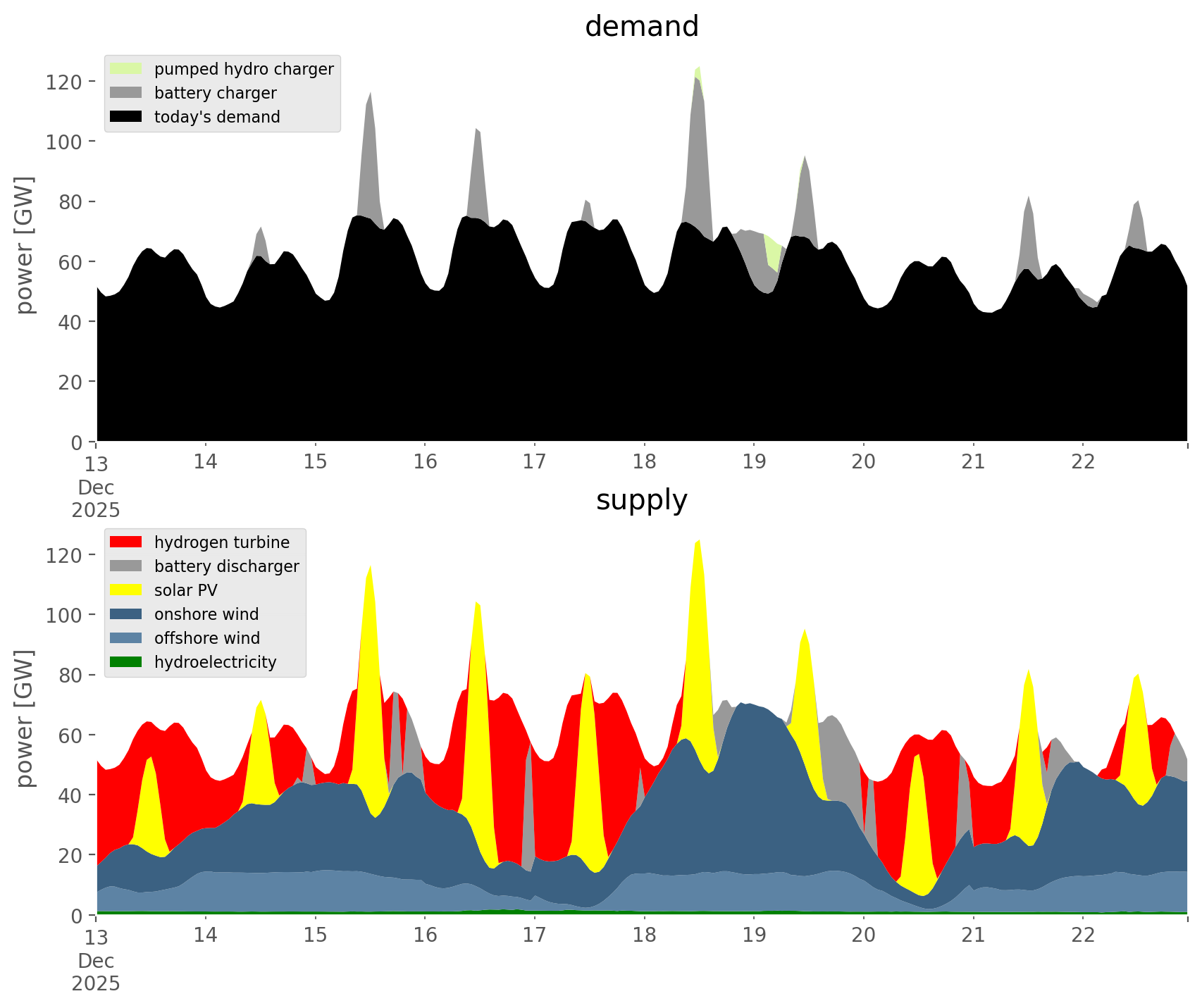Click the 60 y-axis tick on supply chart

click(x=71, y=735)
